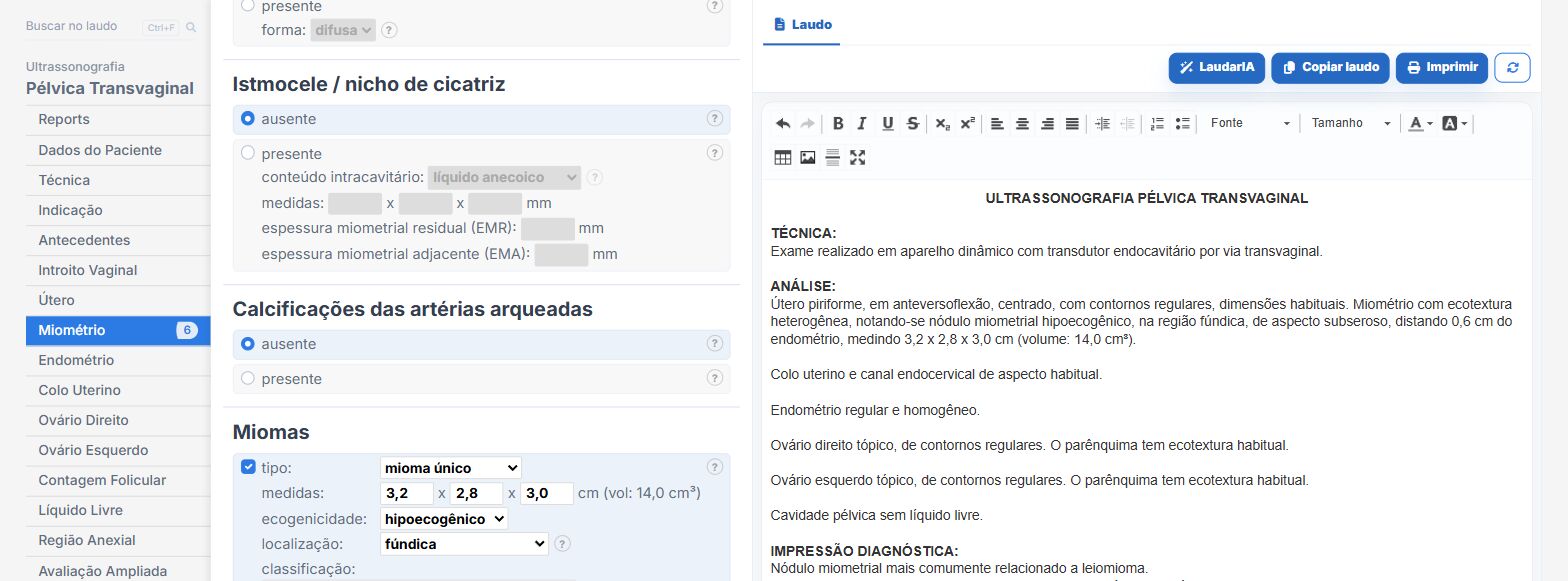Insert a numbered list
Viewport: 1568px width, 581px height.
(1158, 124)
